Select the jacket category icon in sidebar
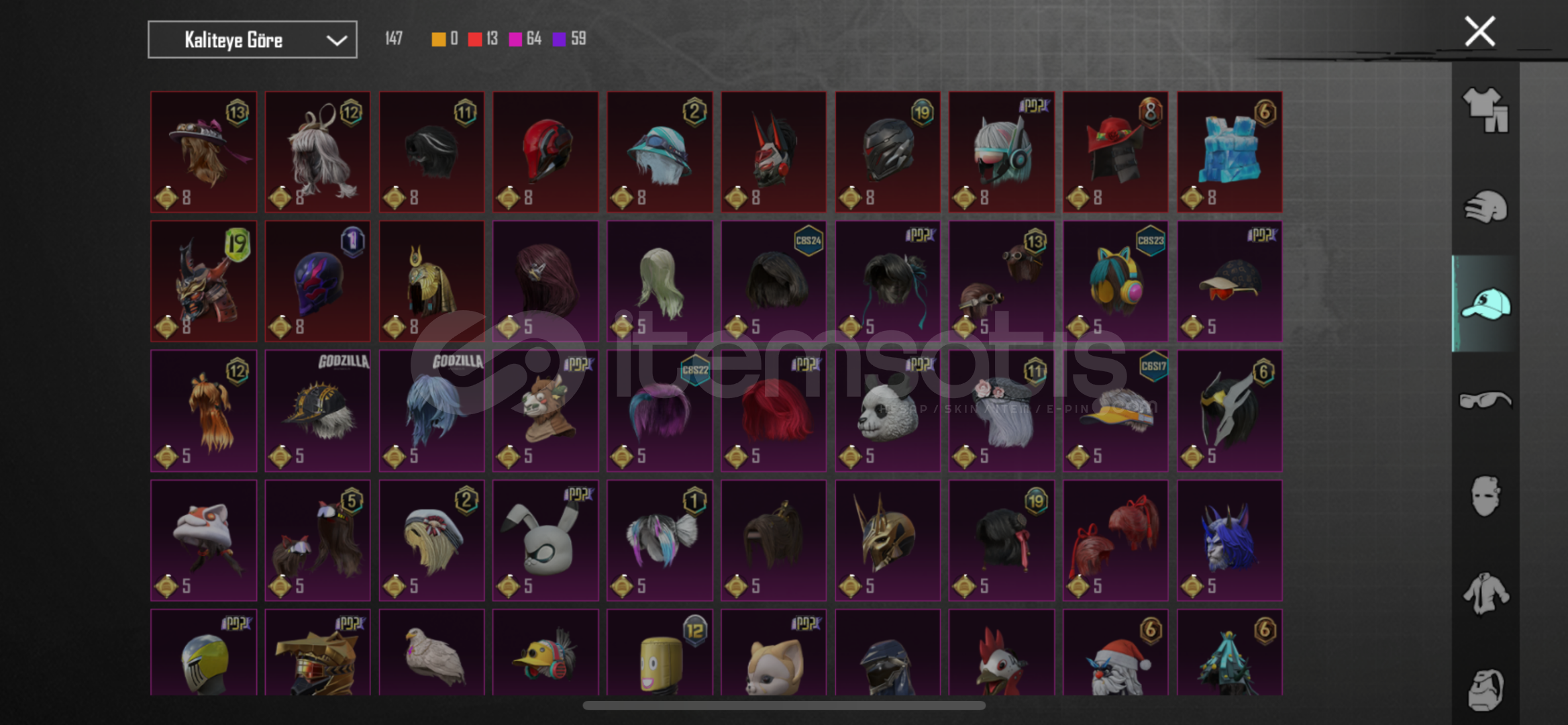Screen dimensions: 1568x725 pos(1485,593)
